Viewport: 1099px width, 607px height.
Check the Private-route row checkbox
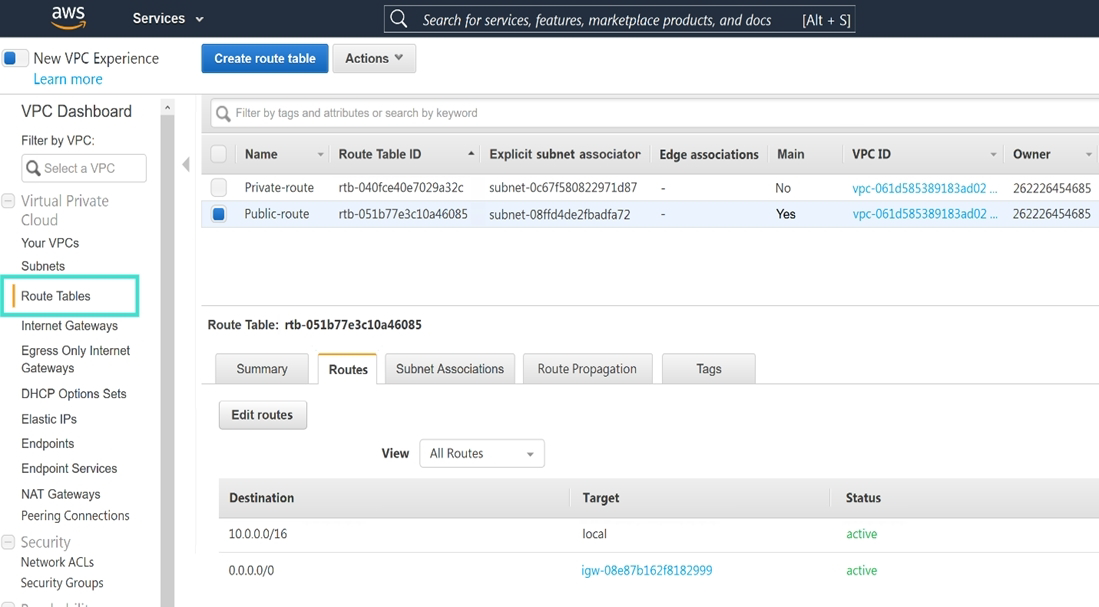pos(219,188)
